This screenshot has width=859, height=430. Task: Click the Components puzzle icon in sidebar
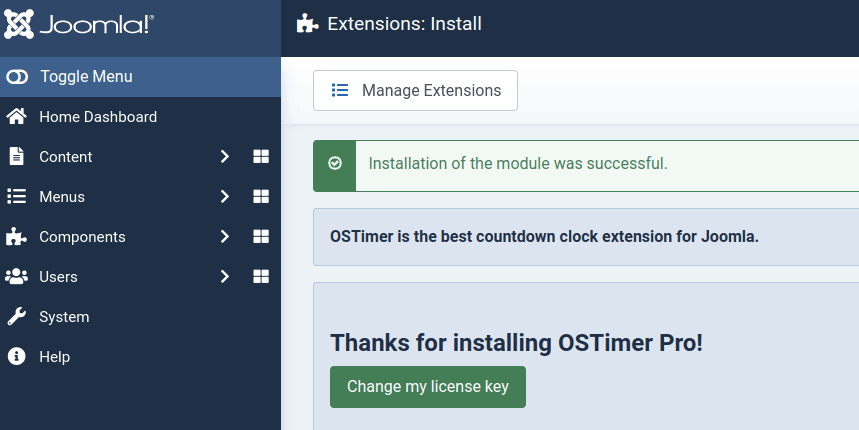click(x=16, y=236)
